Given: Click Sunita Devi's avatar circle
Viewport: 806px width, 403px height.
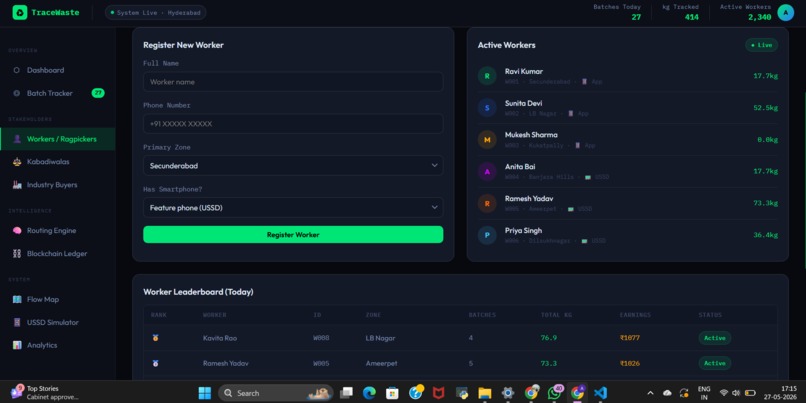Looking at the screenshot, I should pyautogui.click(x=487, y=108).
